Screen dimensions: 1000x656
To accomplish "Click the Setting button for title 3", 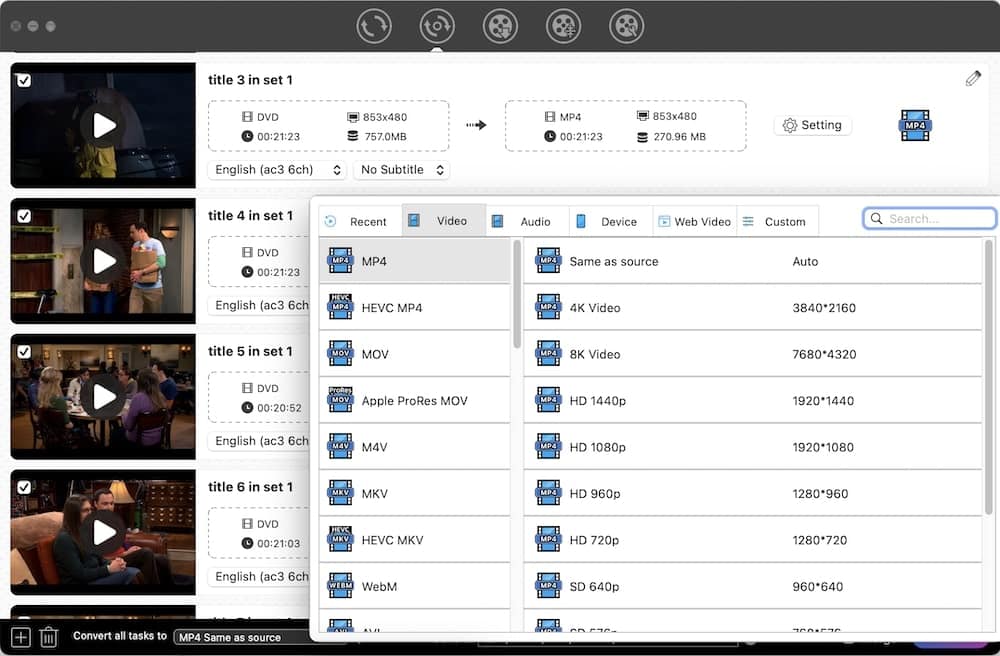I will pyautogui.click(x=812, y=125).
